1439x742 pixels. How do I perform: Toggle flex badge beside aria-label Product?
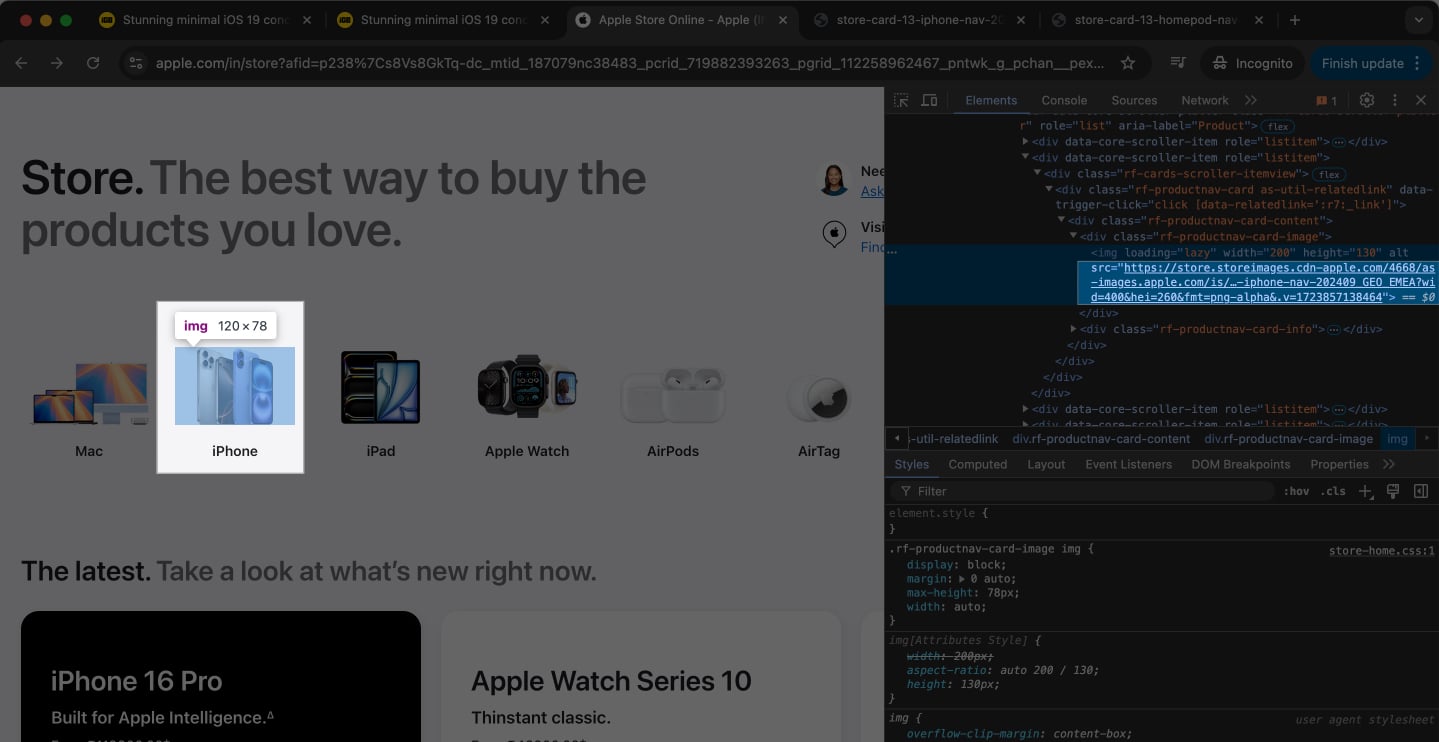click(1277, 127)
